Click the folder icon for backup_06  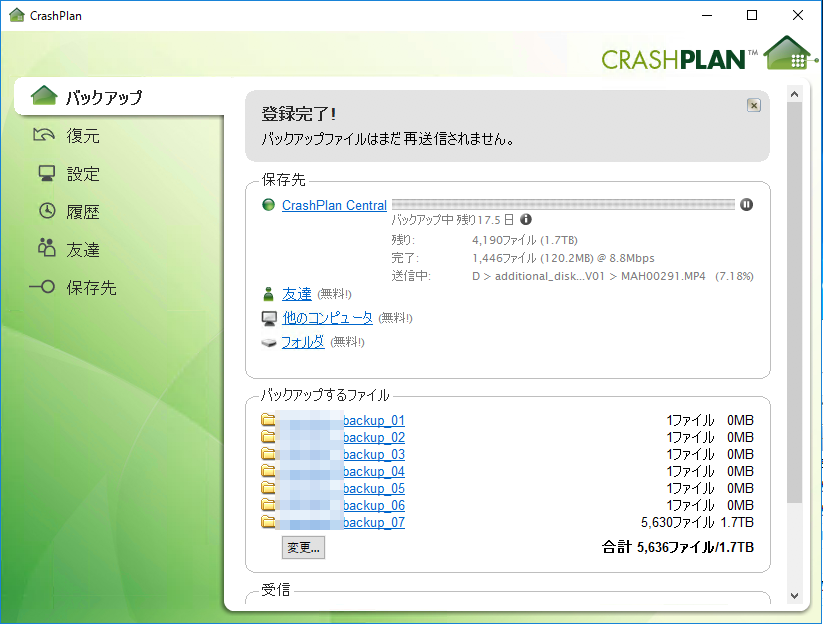tap(268, 504)
